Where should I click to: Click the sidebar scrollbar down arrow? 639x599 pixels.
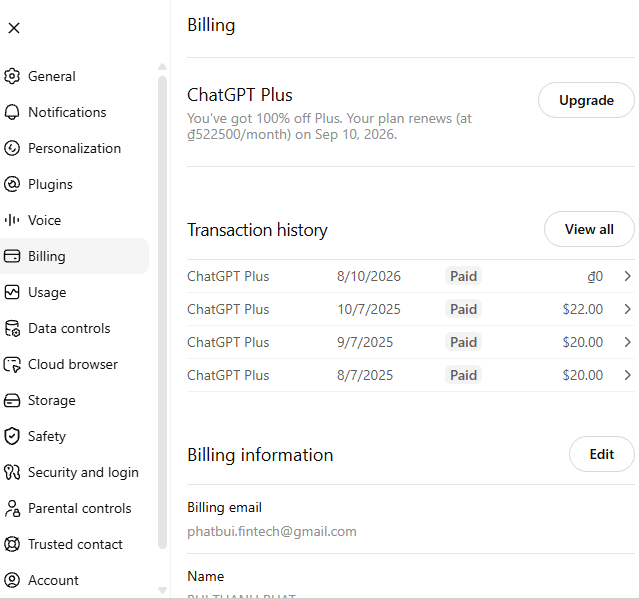pos(162,590)
